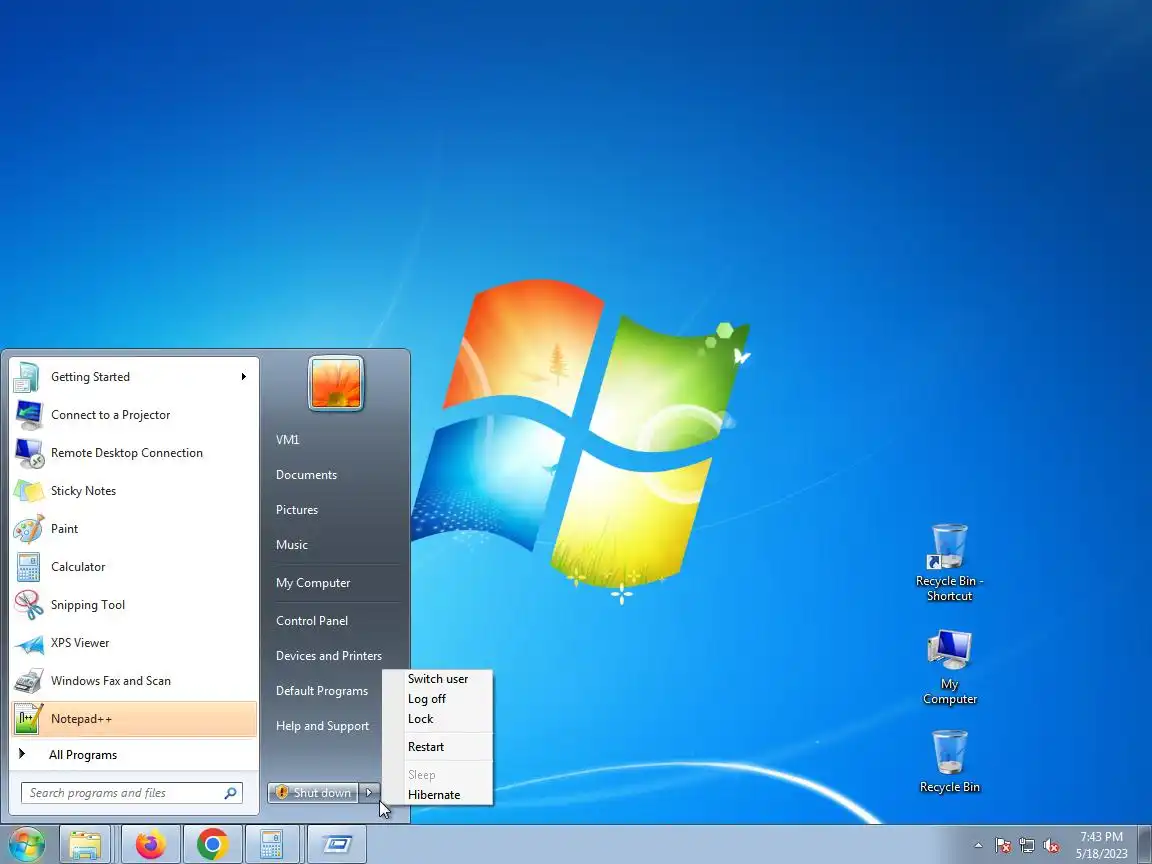Open Getting Started icon in Start menu

click(x=28, y=377)
